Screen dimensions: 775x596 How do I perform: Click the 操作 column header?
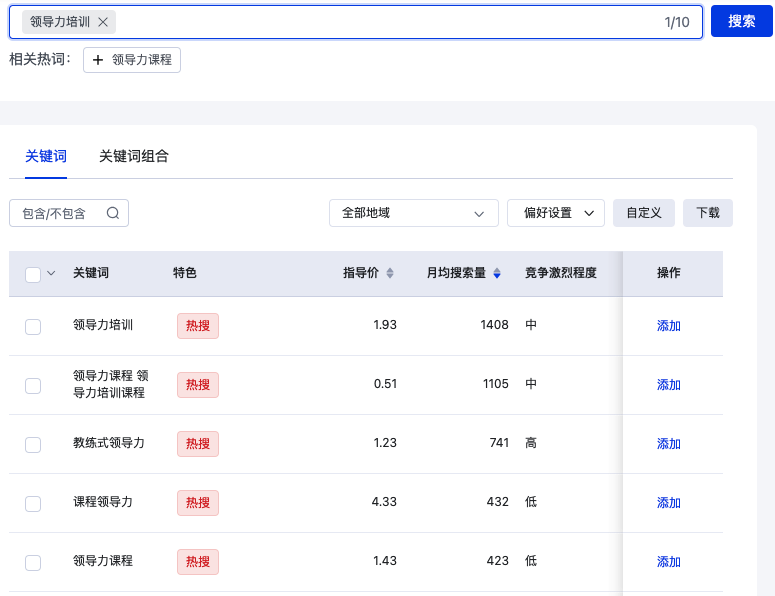click(669, 273)
